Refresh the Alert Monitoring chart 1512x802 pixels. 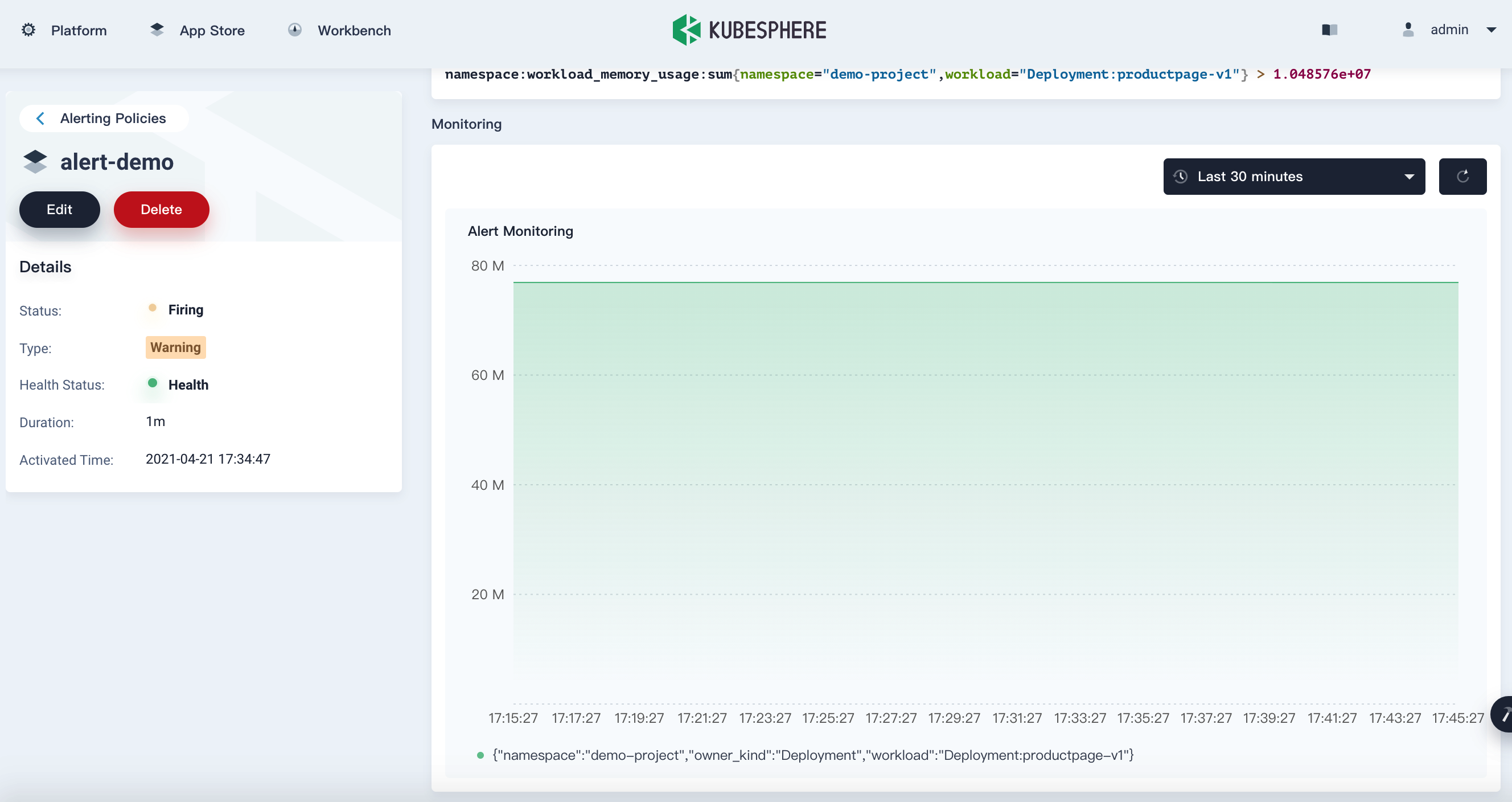[1462, 176]
